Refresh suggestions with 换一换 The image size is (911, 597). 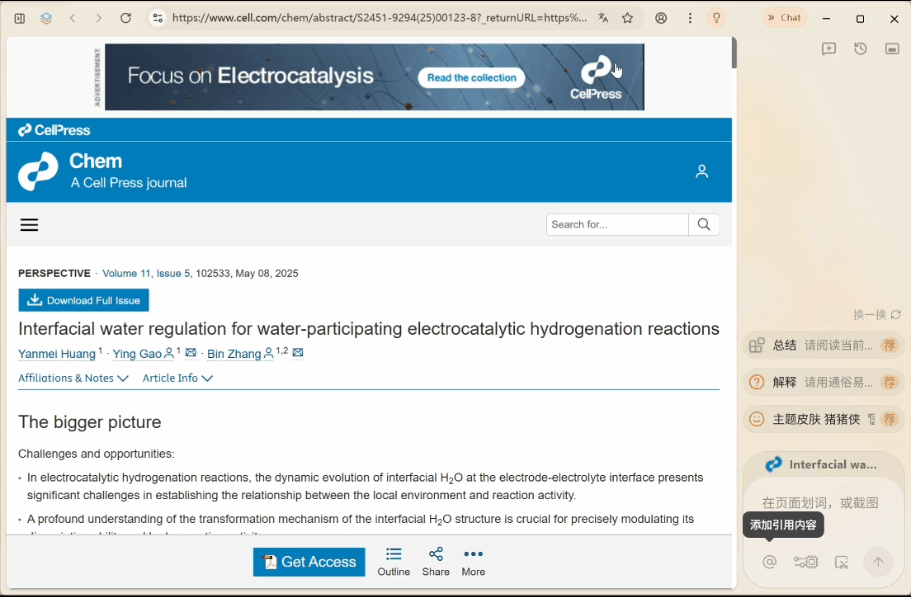[x=877, y=315]
